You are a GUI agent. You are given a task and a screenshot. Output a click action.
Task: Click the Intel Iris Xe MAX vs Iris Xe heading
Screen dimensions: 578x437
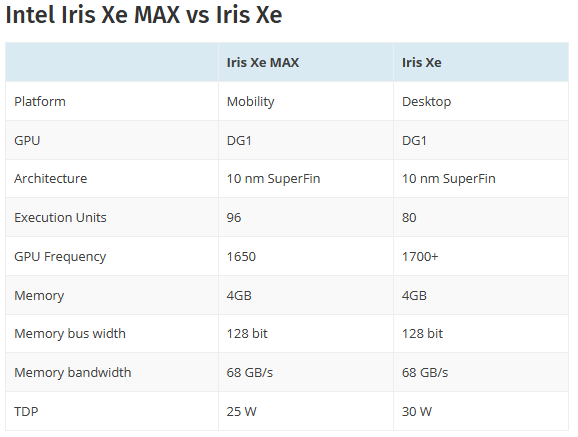click(144, 15)
